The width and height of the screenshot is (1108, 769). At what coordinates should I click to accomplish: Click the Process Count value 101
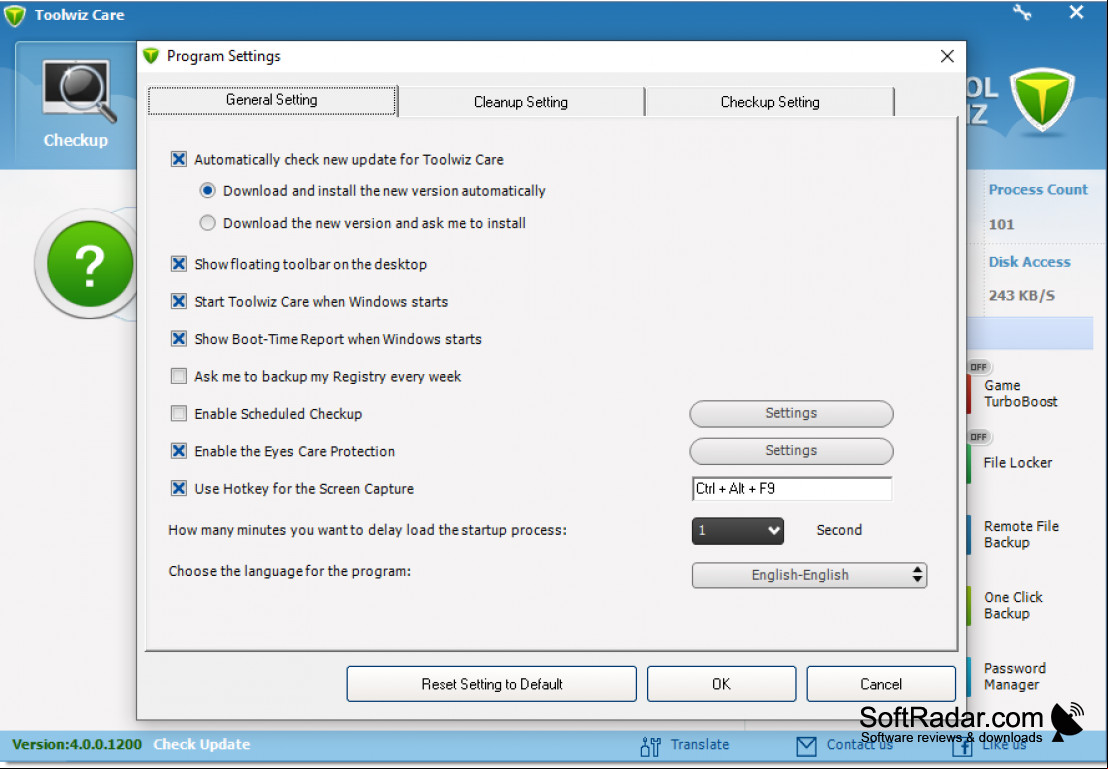(x=1001, y=225)
